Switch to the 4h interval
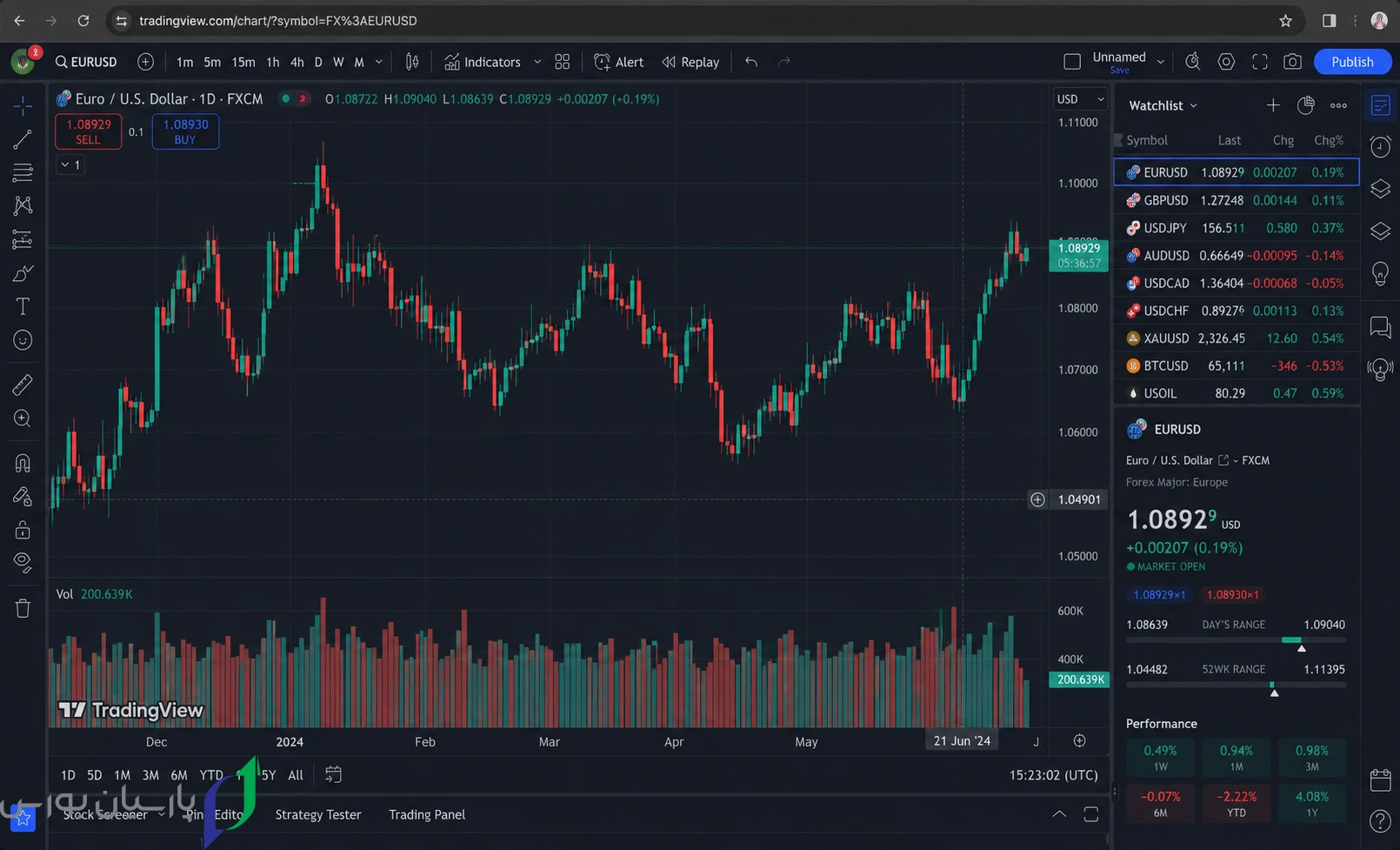The height and width of the screenshot is (850, 1400). coord(297,62)
